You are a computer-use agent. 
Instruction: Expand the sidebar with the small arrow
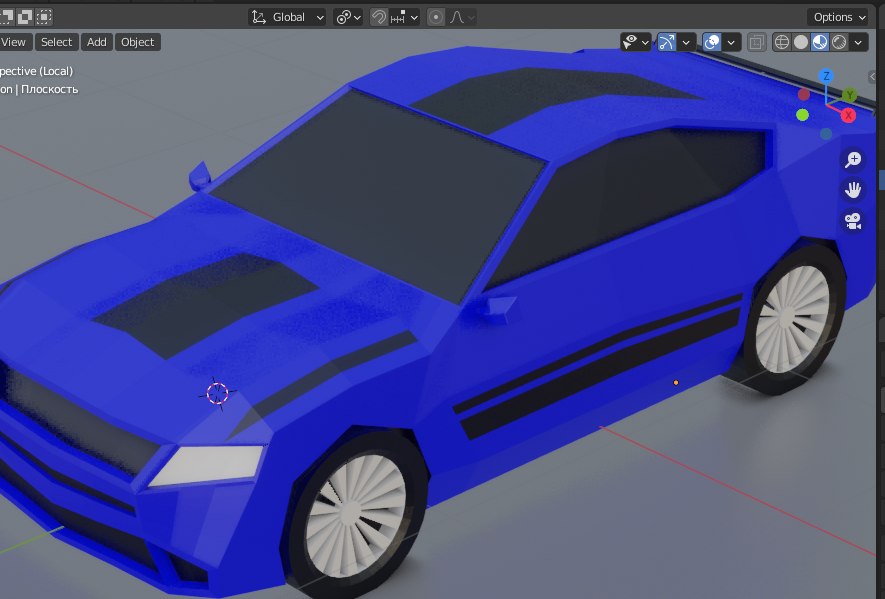(873, 77)
